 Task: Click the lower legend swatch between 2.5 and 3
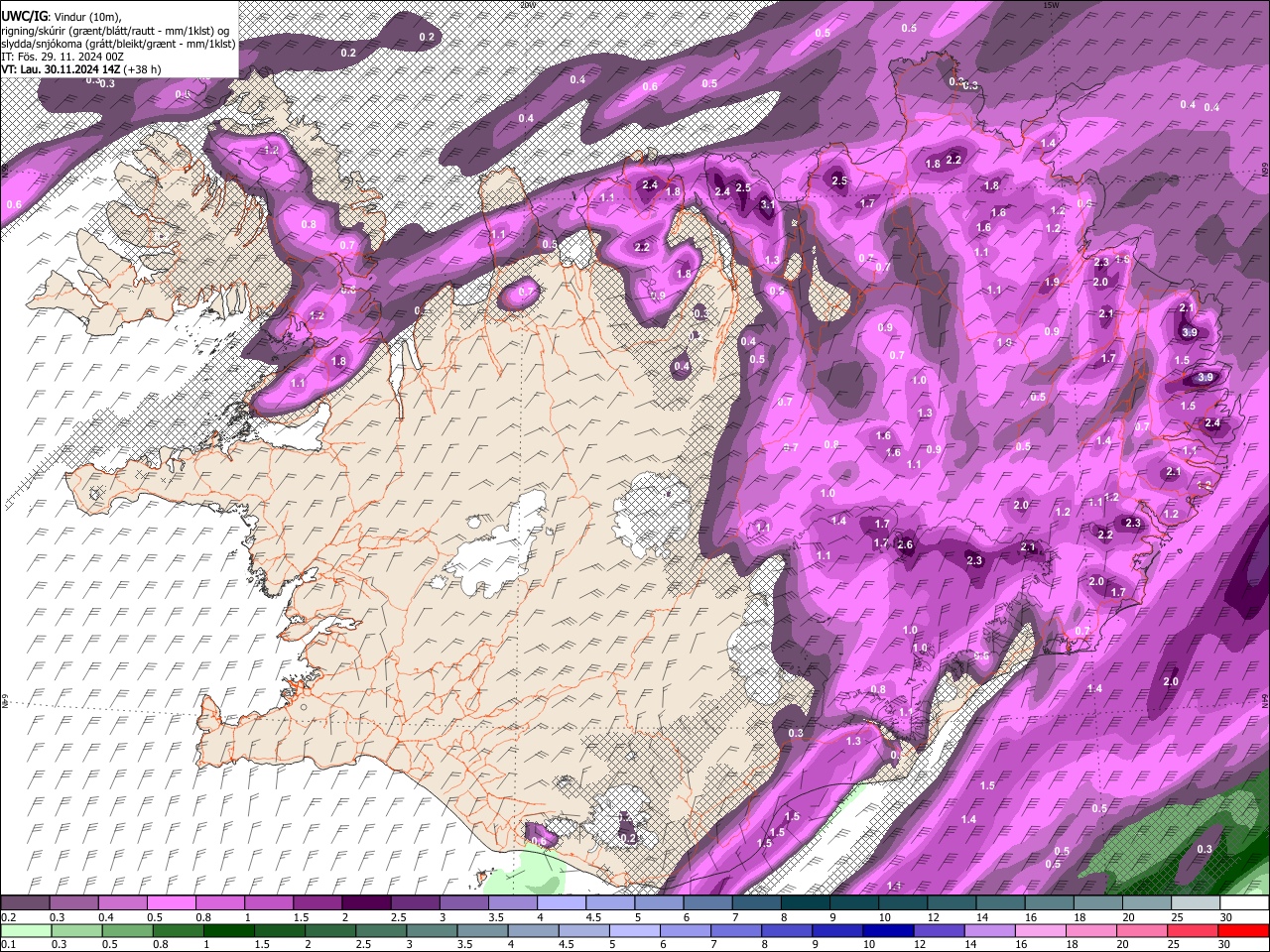380,930
